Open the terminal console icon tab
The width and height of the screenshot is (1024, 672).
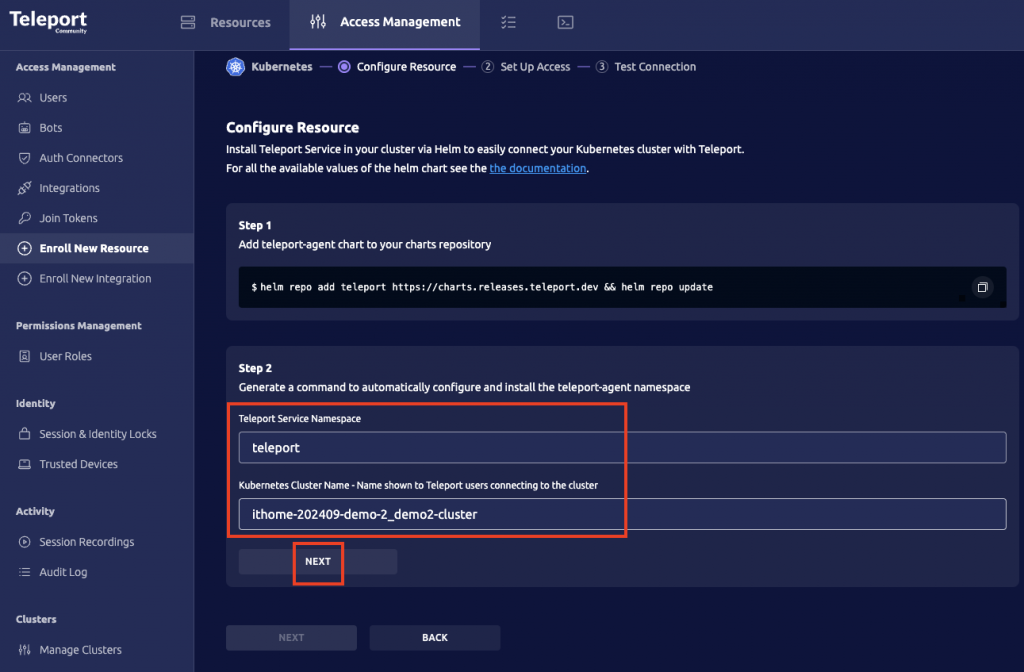point(566,23)
